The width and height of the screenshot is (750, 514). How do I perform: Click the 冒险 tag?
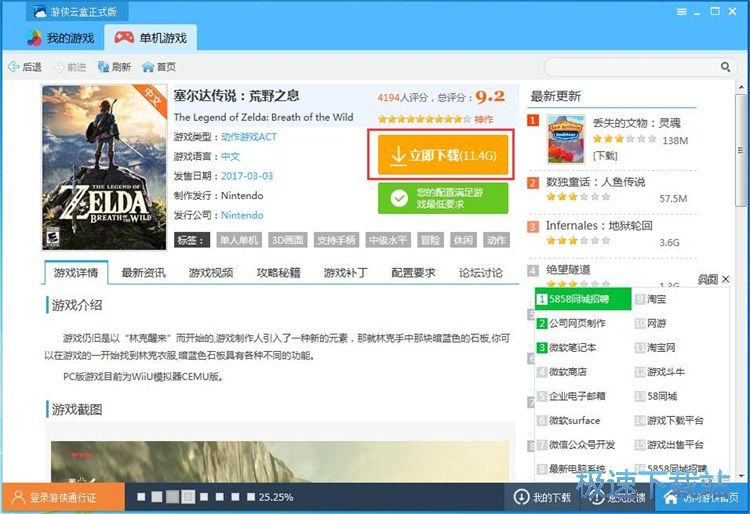pyautogui.click(x=430, y=240)
